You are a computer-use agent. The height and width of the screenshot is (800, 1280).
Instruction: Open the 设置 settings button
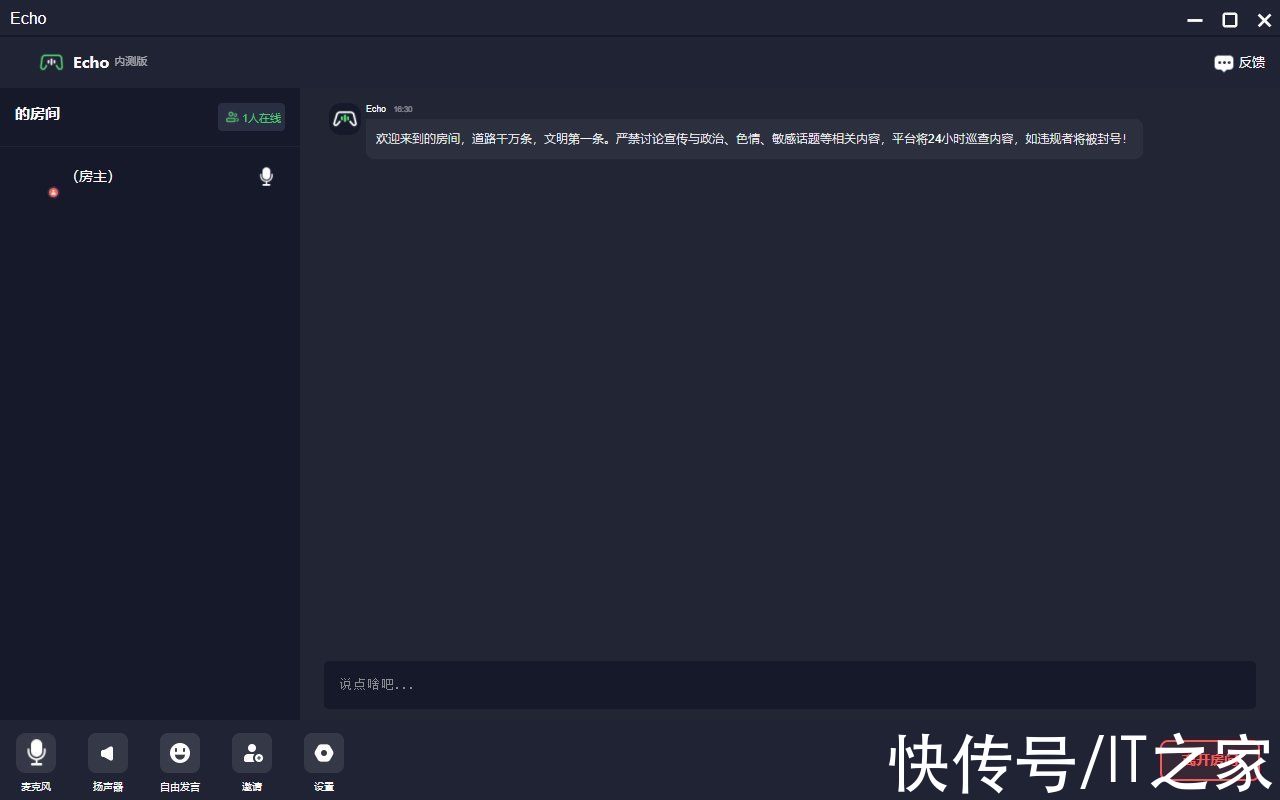click(324, 753)
